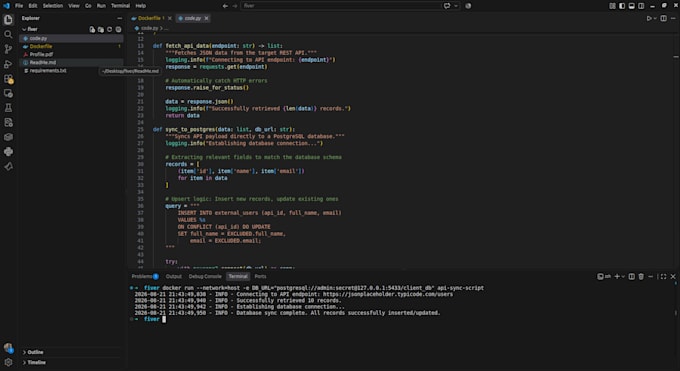The image size is (680, 371).
Task: Open the Extensions view
Action: pos(8,79)
